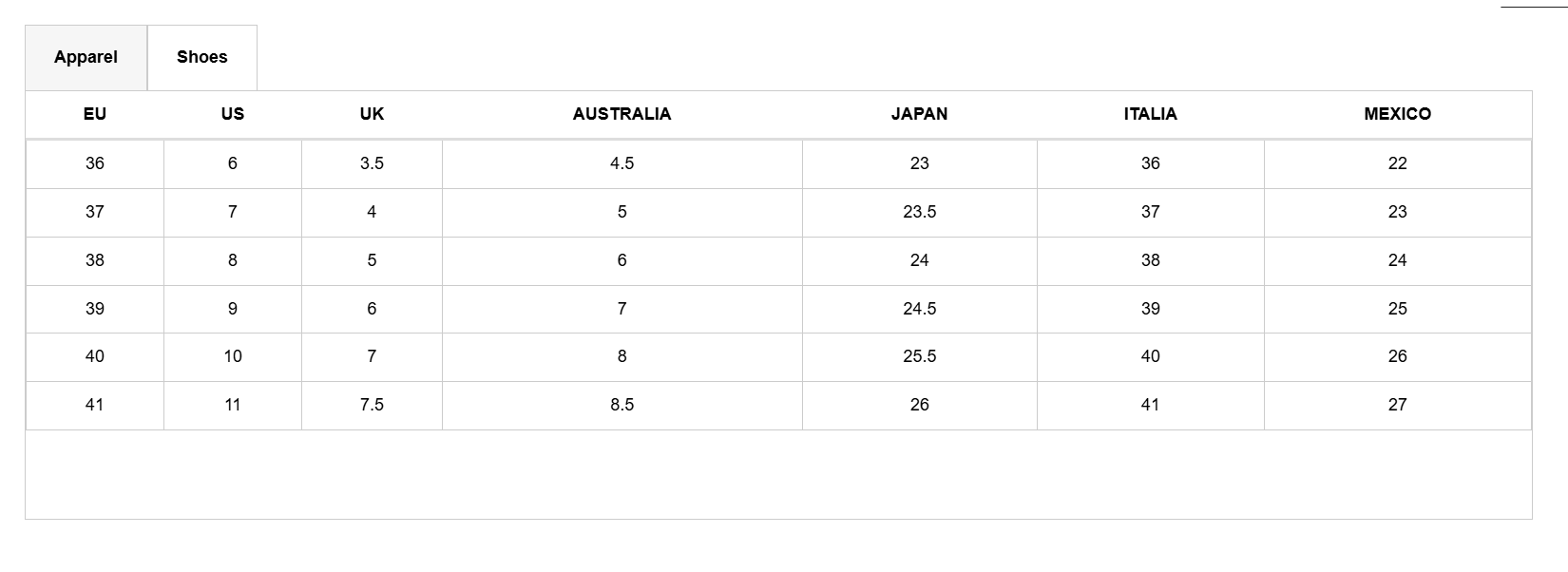1568x572 pixels.
Task: Click the UK size 7.5 cell
Action: (x=372, y=405)
